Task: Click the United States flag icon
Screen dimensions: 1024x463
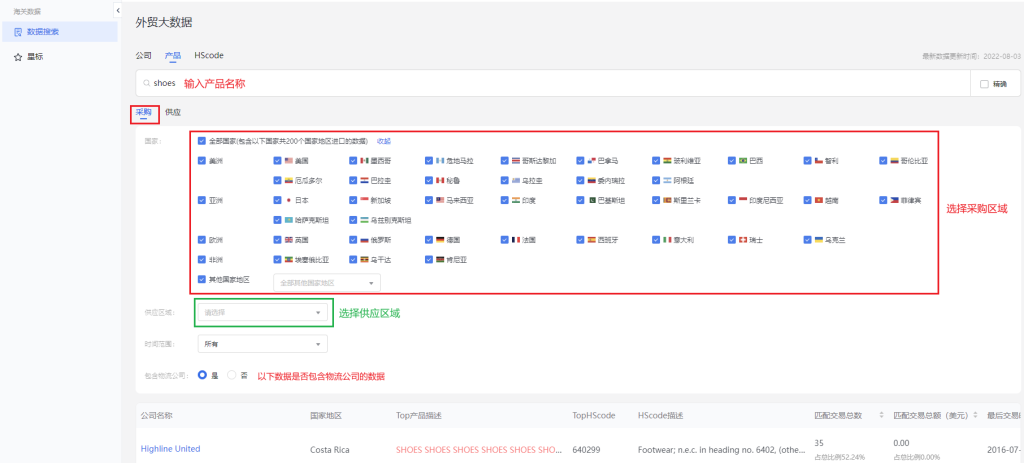Action: tap(288, 160)
